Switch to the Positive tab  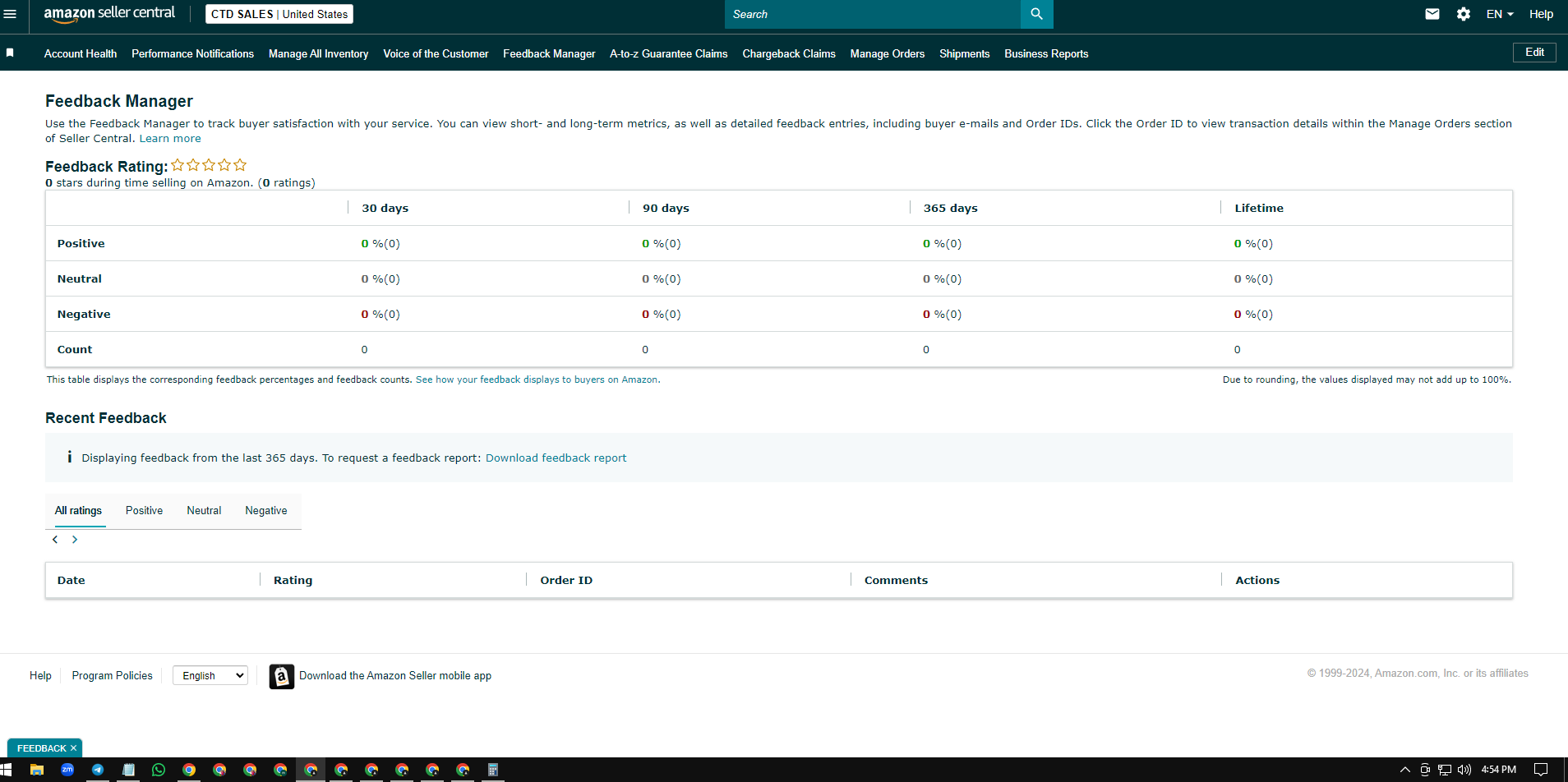144,511
